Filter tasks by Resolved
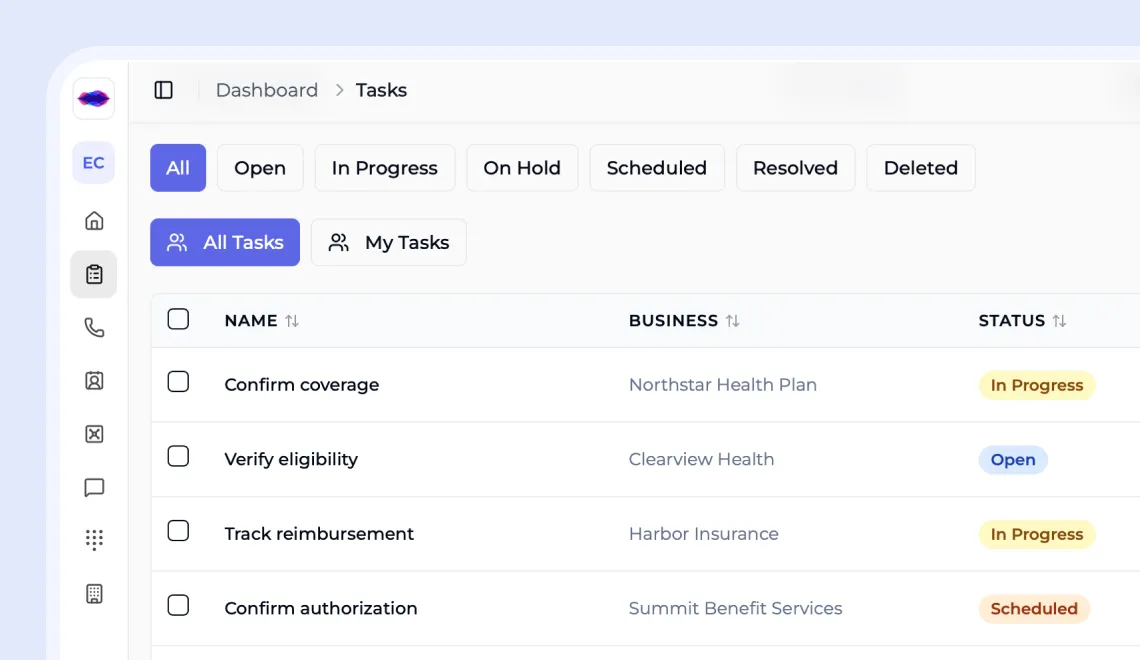This screenshot has width=1140, height=660. coord(795,168)
